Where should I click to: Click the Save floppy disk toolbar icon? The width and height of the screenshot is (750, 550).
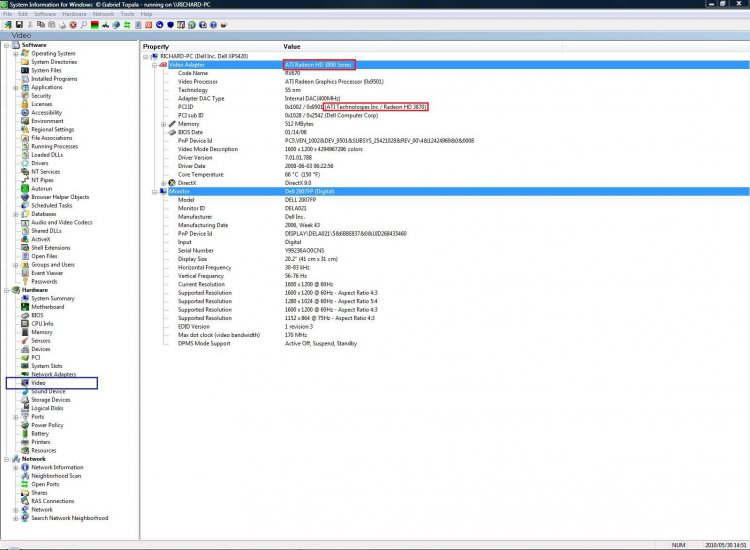pos(19,24)
